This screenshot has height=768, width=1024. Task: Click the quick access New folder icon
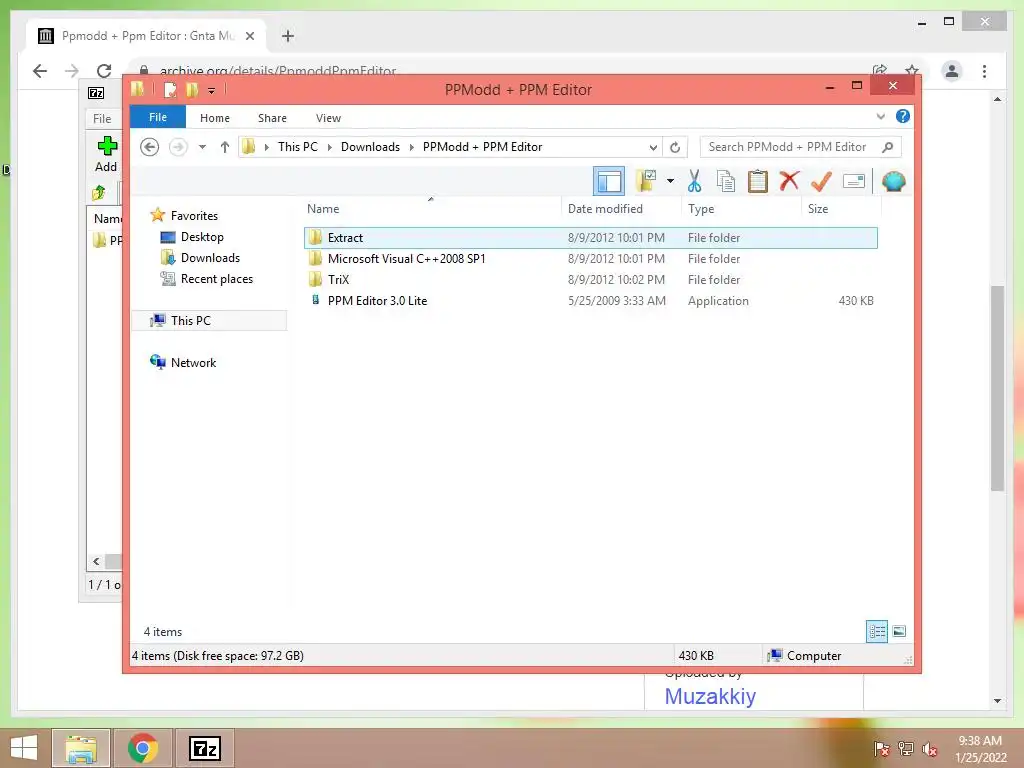[x=191, y=89]
